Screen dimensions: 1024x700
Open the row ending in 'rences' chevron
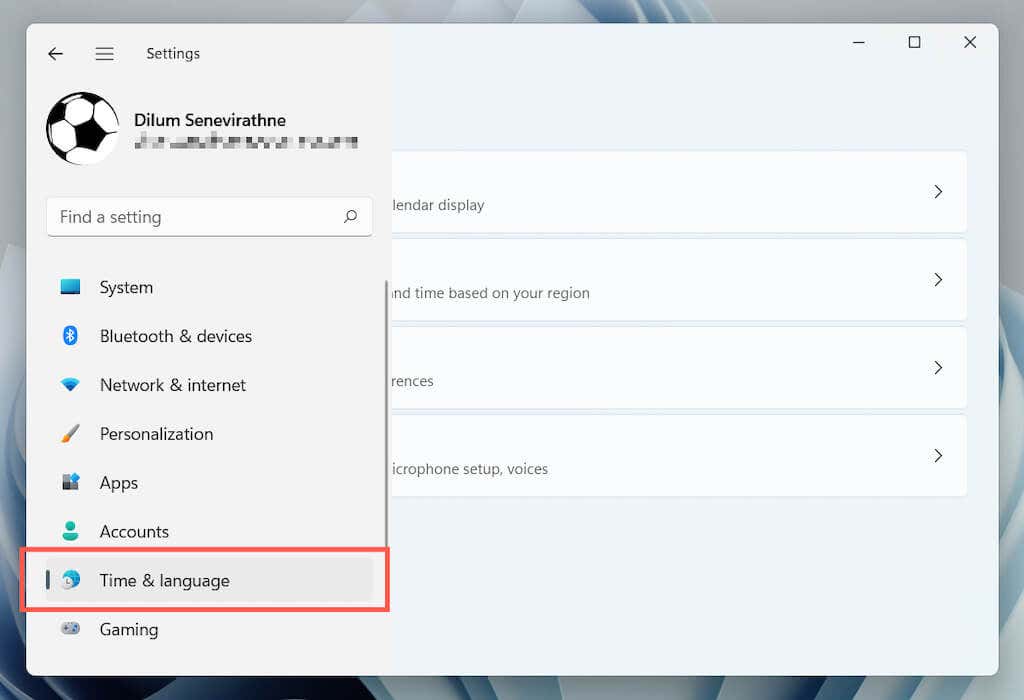coord(938,368)
